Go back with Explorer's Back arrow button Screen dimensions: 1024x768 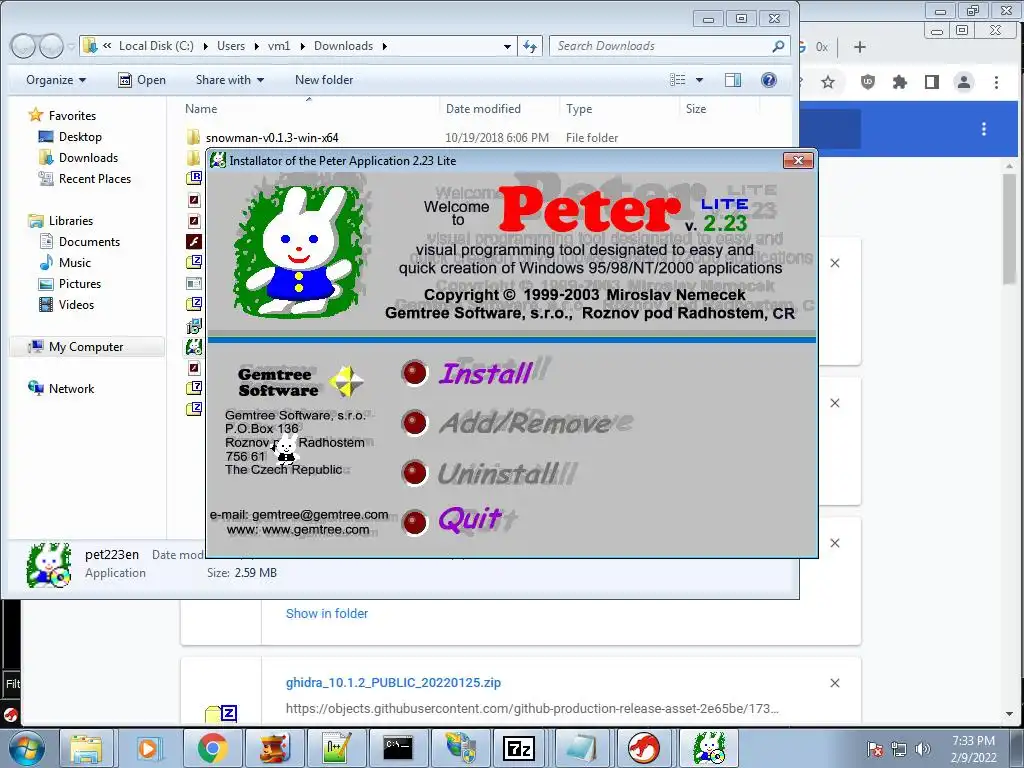(x=23, y=46)
